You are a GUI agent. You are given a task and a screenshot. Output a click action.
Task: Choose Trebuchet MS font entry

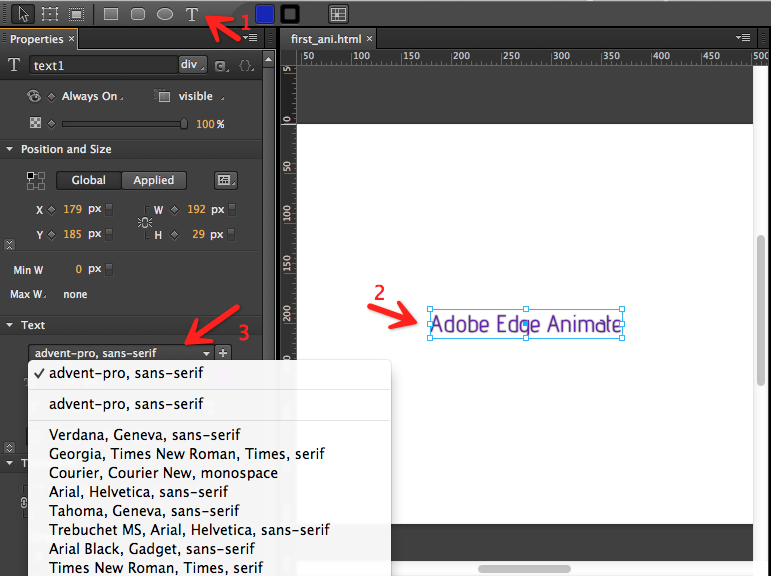tap(209, 530)
